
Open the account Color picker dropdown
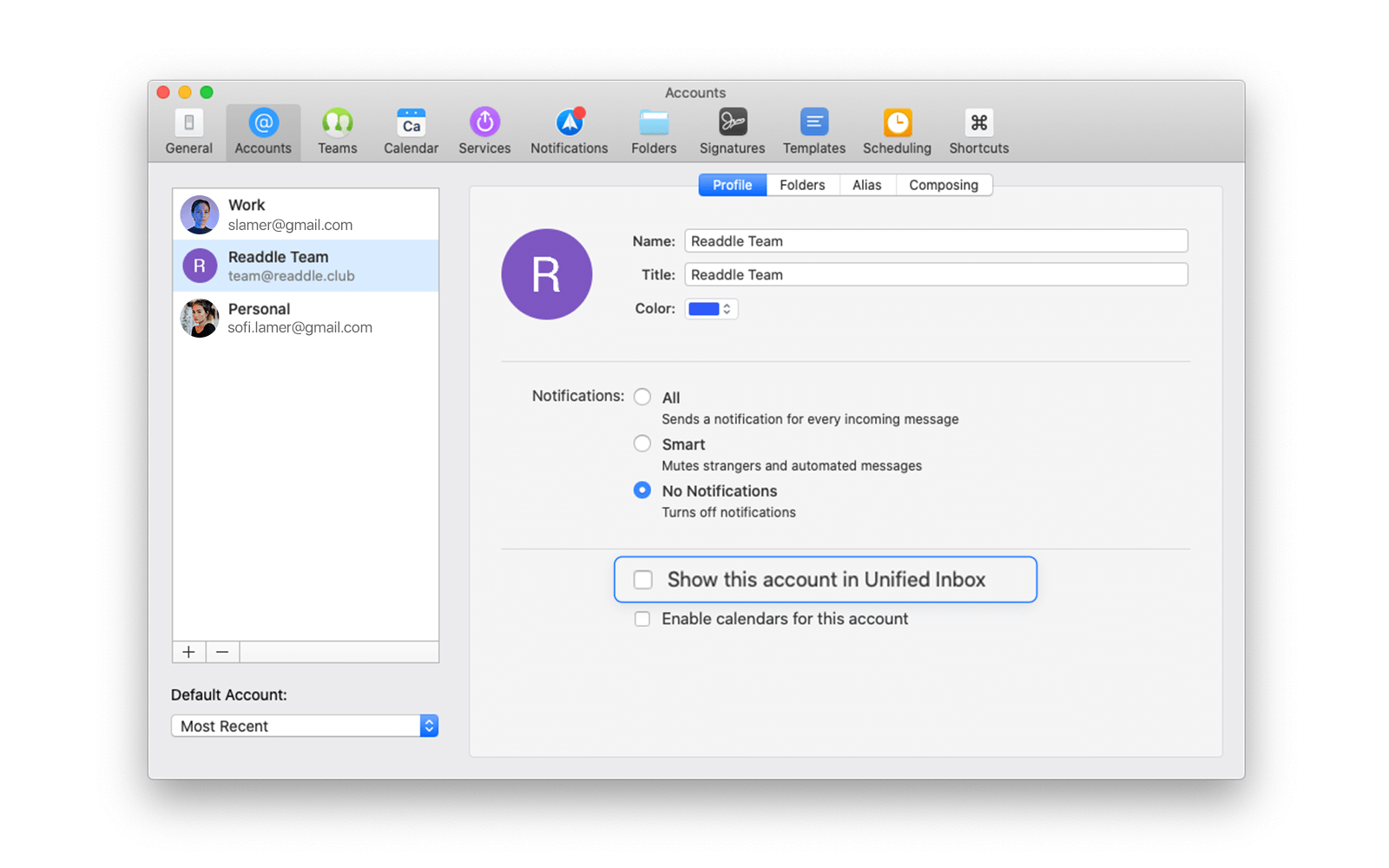point(711,309)
